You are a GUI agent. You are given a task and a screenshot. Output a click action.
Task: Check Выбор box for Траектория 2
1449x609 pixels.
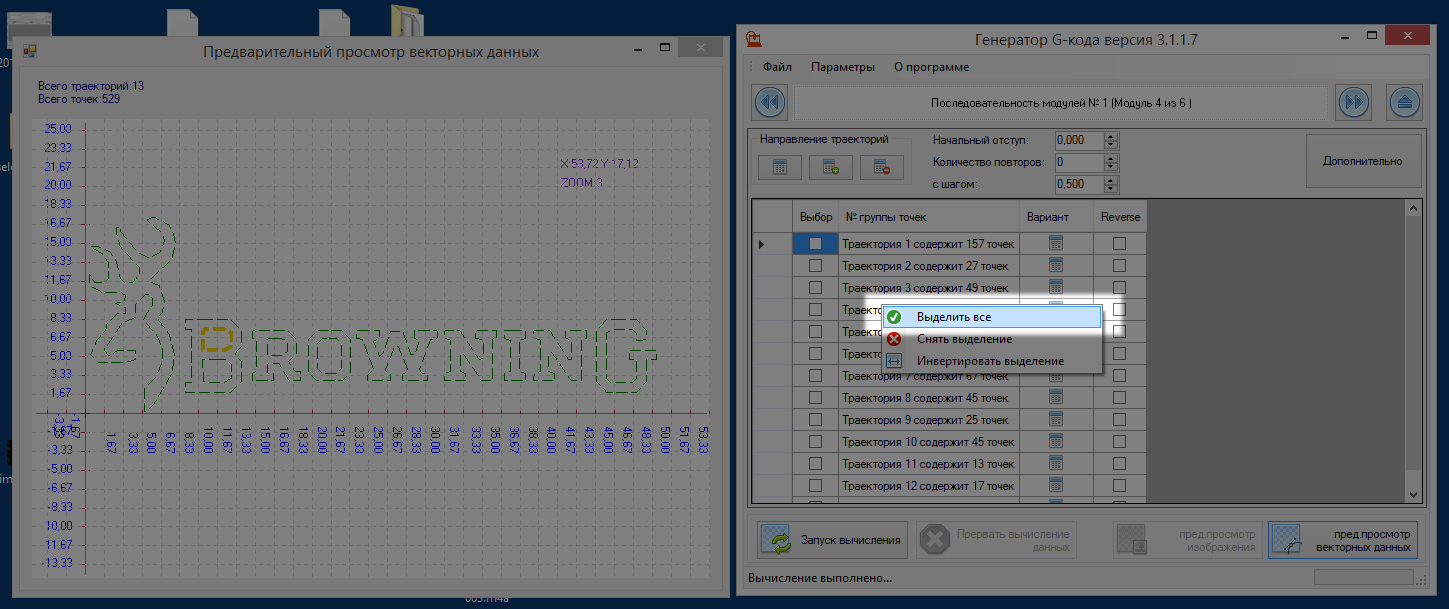[x=816, y=265]
